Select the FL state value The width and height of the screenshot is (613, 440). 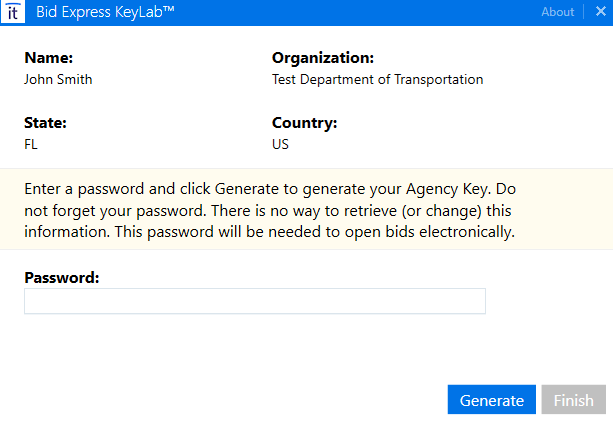(x=32, y=144)
